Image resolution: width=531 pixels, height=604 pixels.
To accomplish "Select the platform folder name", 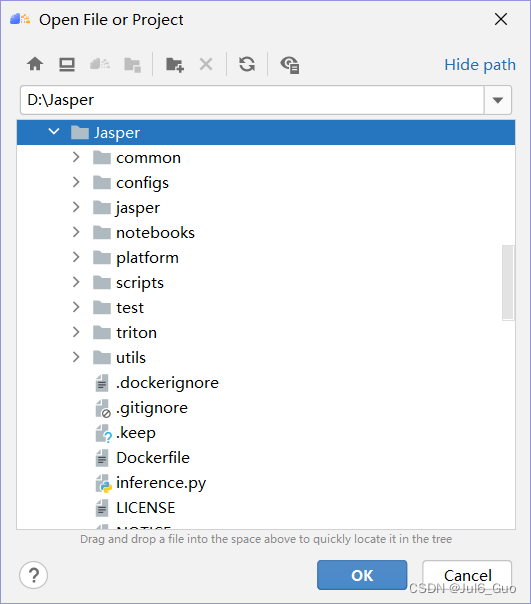I will tap(148, 258).
